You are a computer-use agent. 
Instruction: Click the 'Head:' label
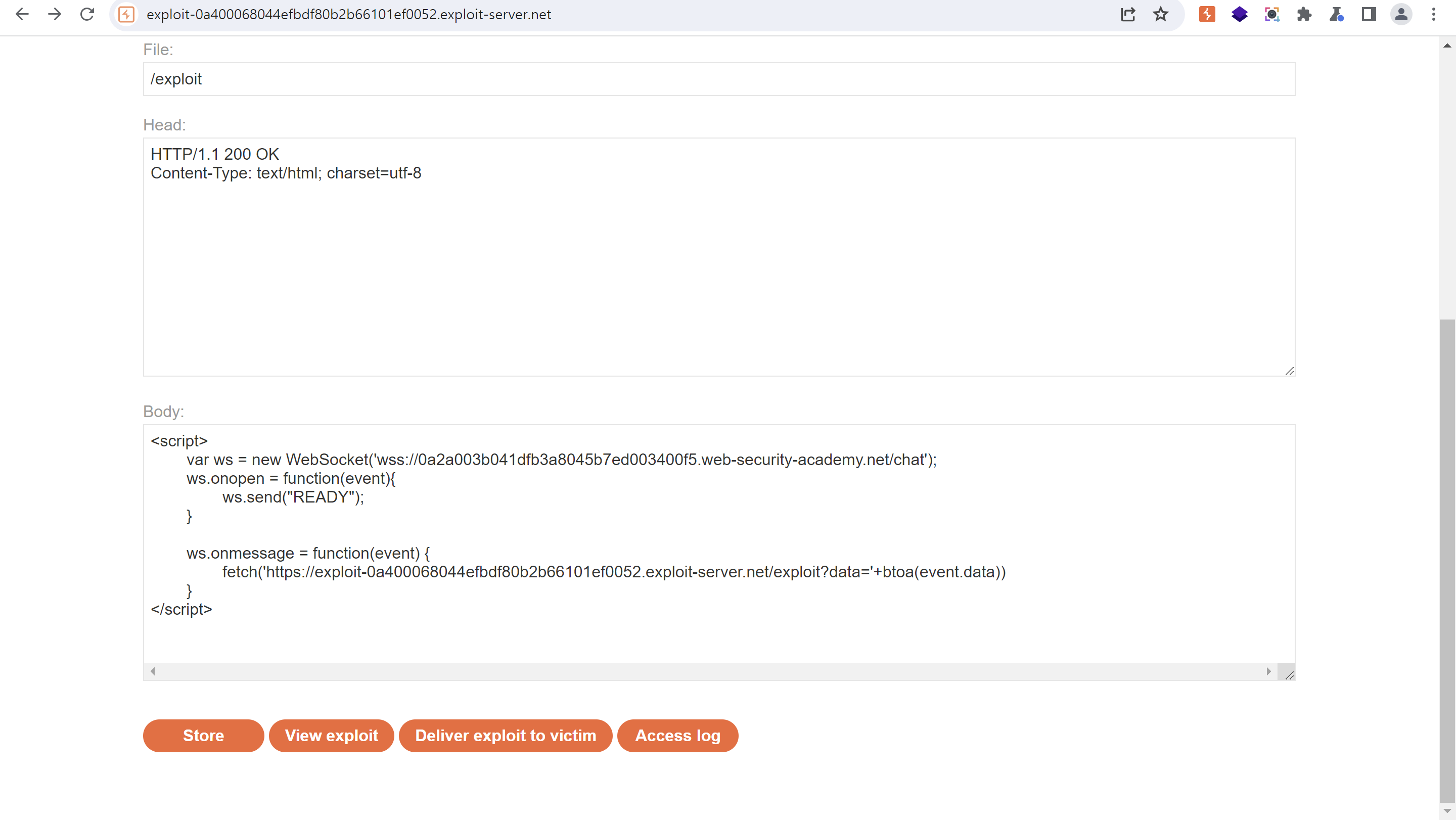coord(164,125)
